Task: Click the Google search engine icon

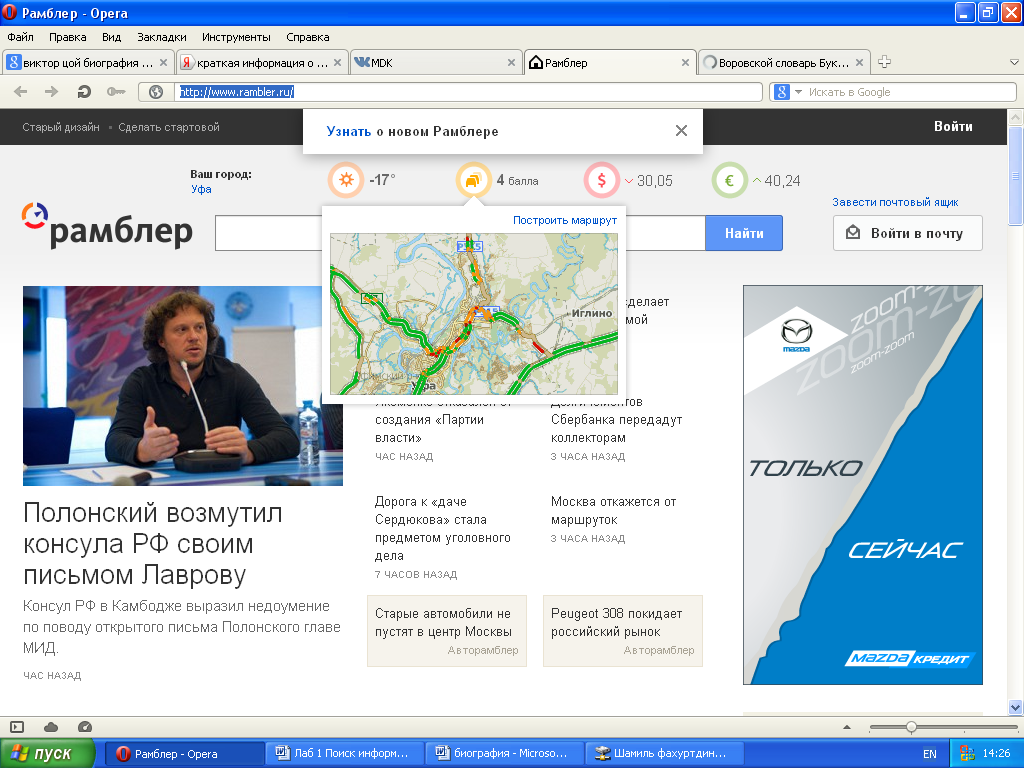Action: [782, 92]
